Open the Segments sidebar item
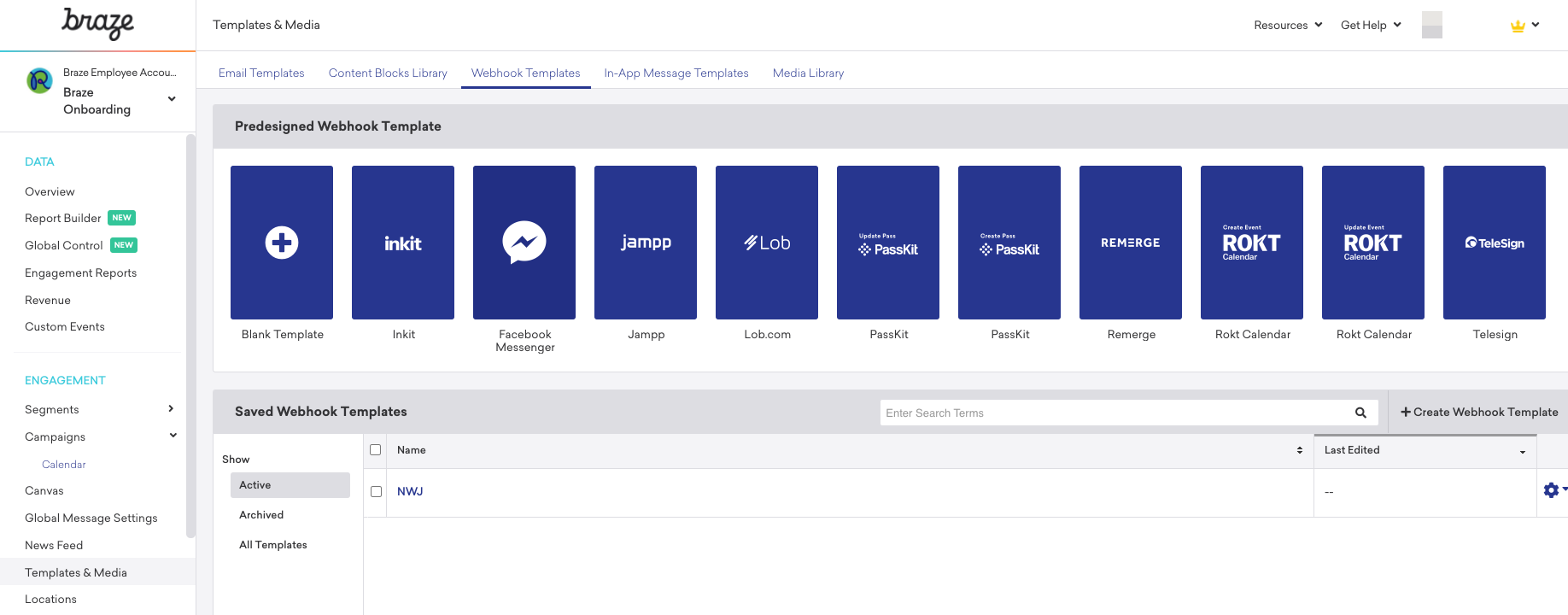The height and width of the screenshot is (615, 1568). (51, 409)
